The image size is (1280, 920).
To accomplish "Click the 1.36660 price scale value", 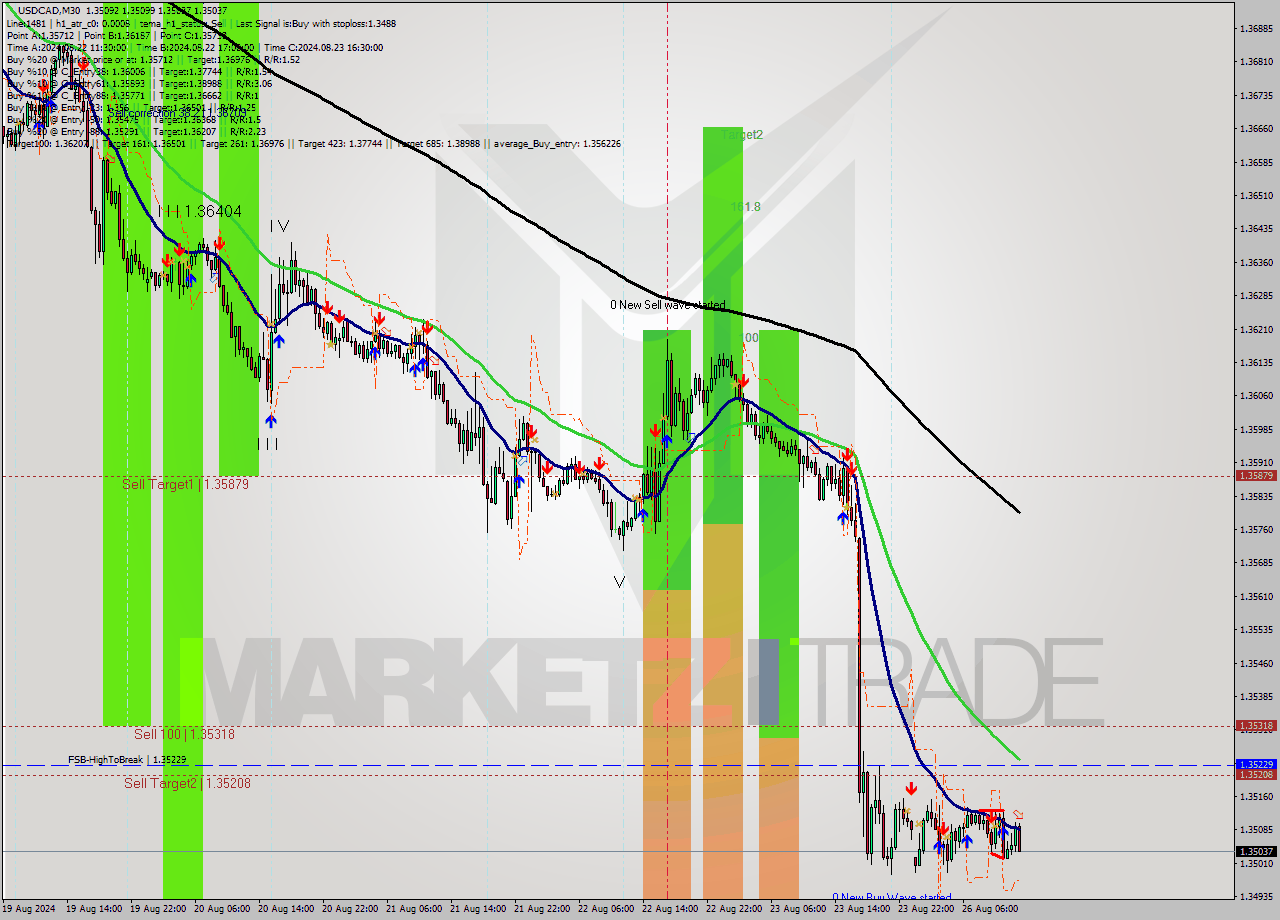I will (x=1255, y=129).
